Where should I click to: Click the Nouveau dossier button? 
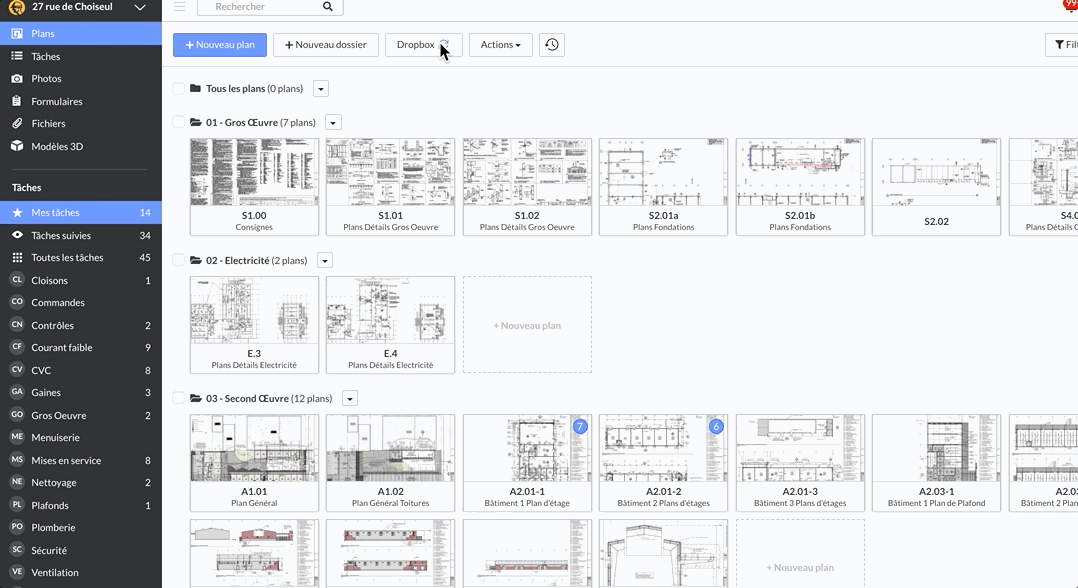[326, 45]
